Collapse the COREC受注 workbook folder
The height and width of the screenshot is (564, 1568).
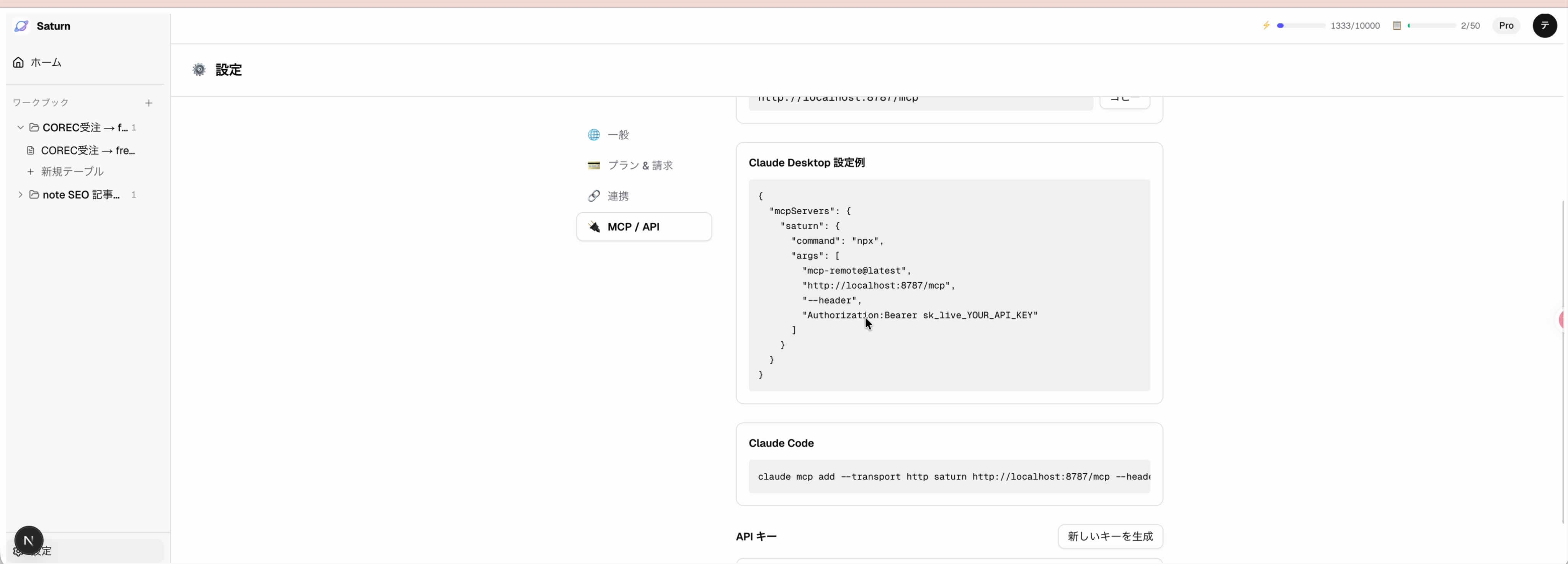click(x=20, y=127)
